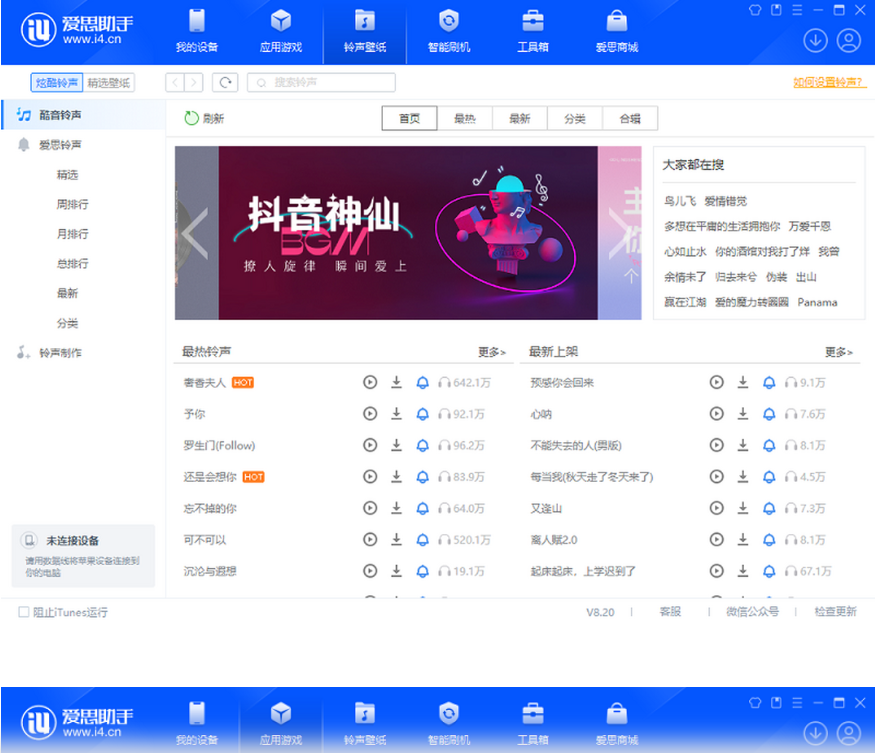Open 爱思铃声 in the sidebar
The height and width of the screenshot is (753, 875).
(x=84, y=145)
